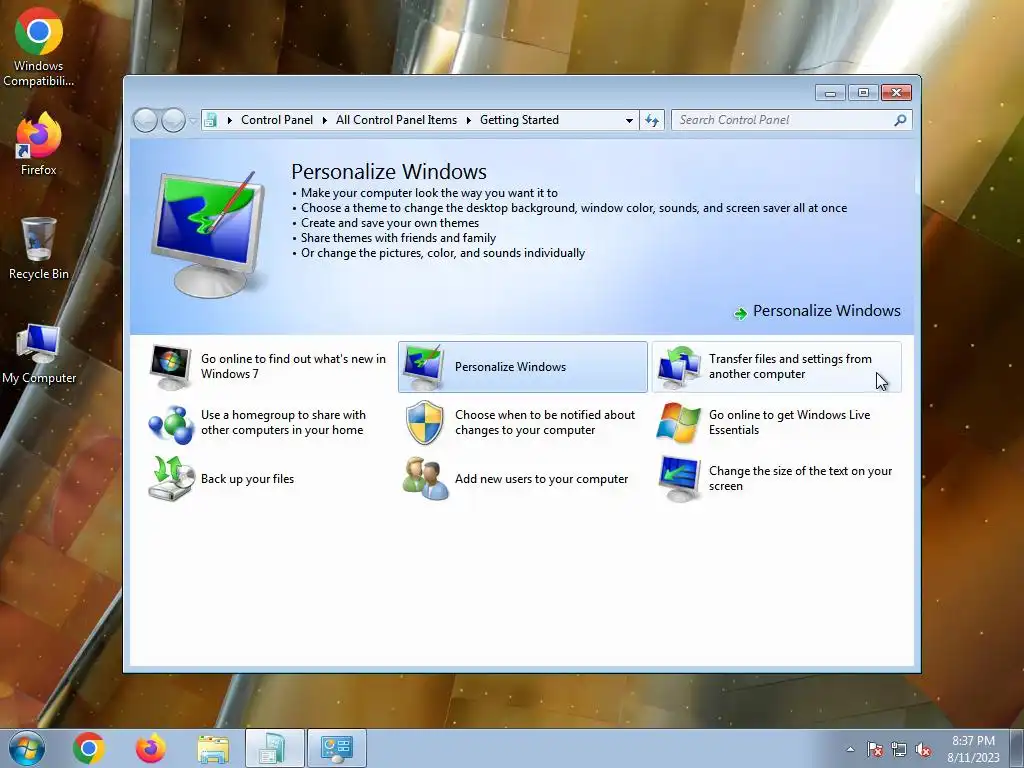
Task: Click the Back navigation button
Action: [x=145, y=120]
